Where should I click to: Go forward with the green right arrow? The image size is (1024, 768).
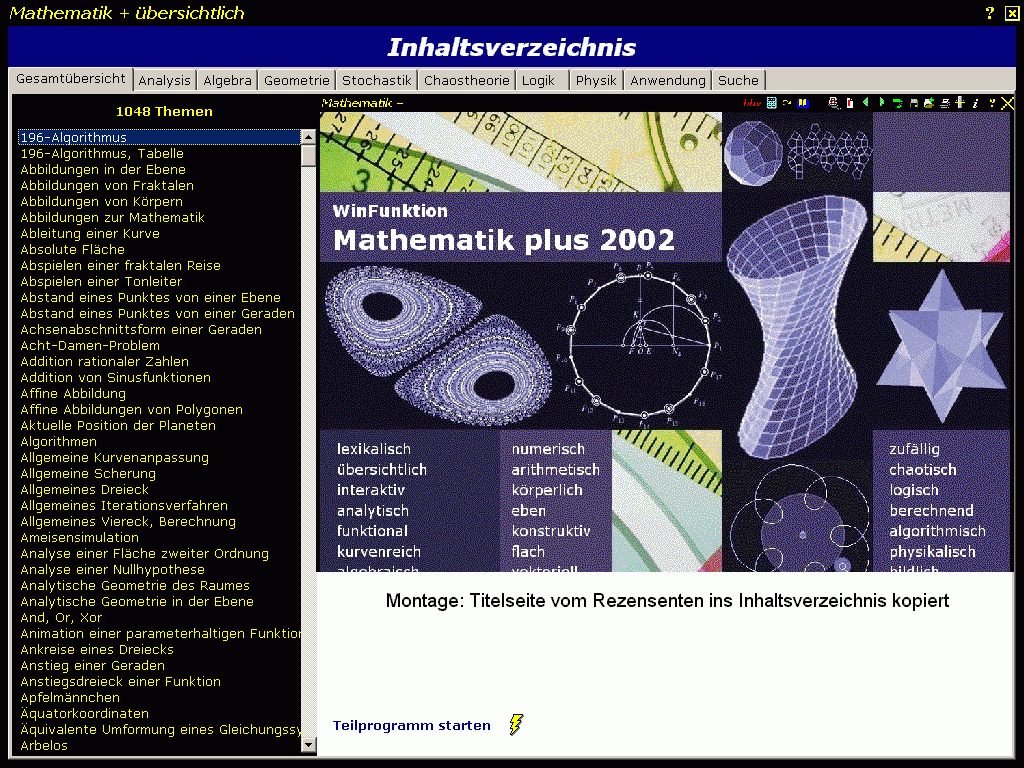tap(881, 103)
